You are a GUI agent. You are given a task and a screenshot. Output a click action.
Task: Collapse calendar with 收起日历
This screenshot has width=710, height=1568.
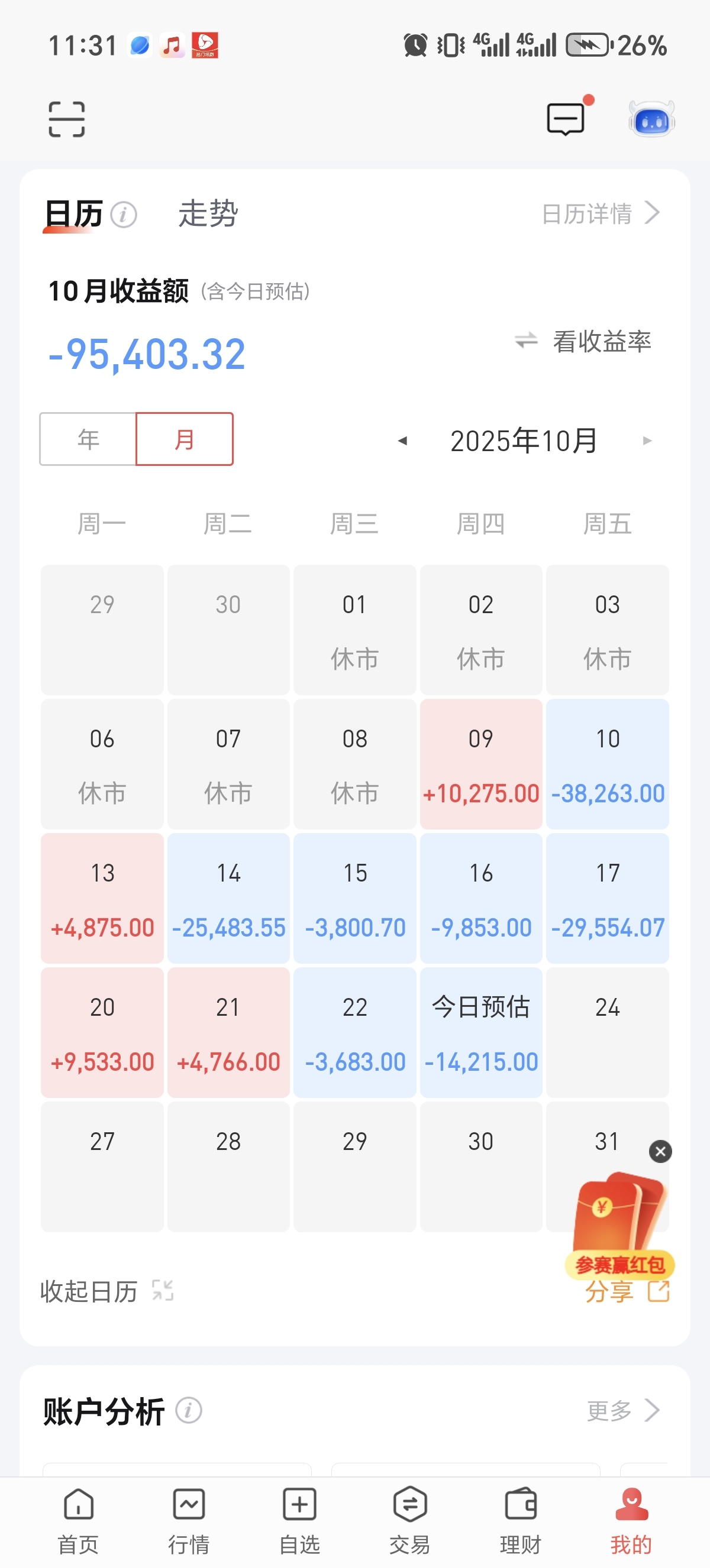point(106,1291)
